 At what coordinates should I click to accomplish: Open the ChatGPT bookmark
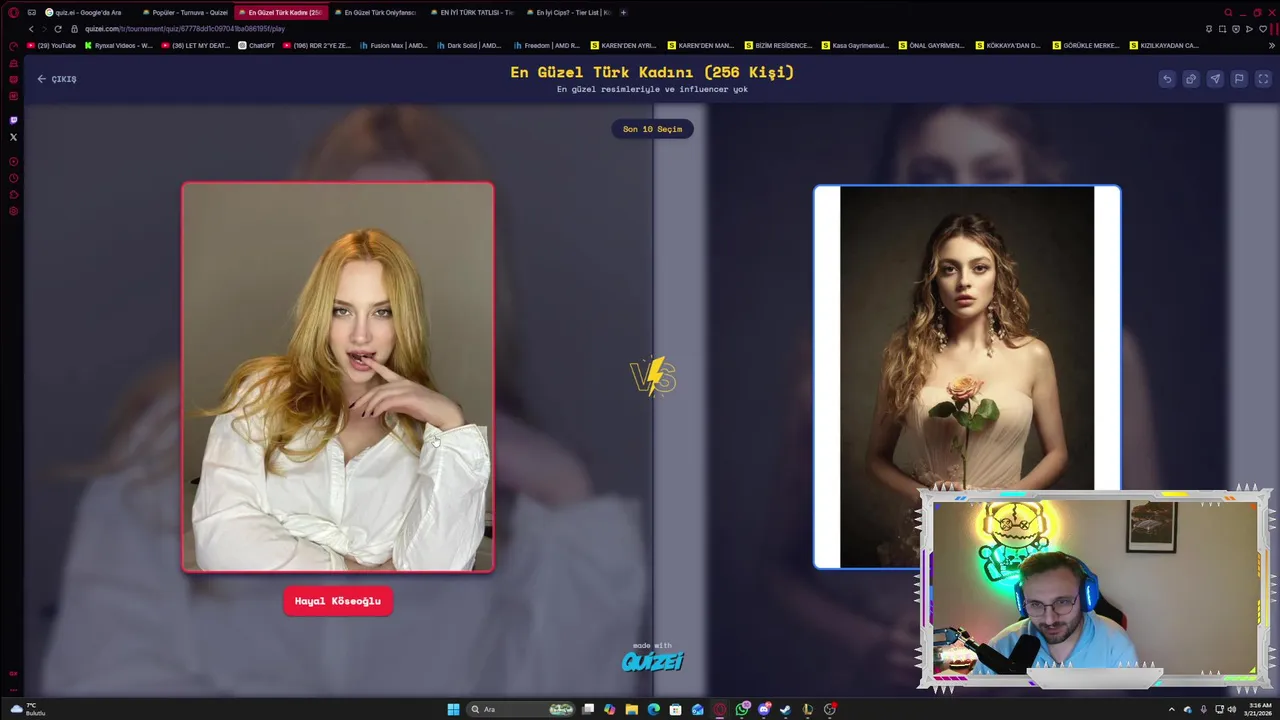[x=257, y=45]
